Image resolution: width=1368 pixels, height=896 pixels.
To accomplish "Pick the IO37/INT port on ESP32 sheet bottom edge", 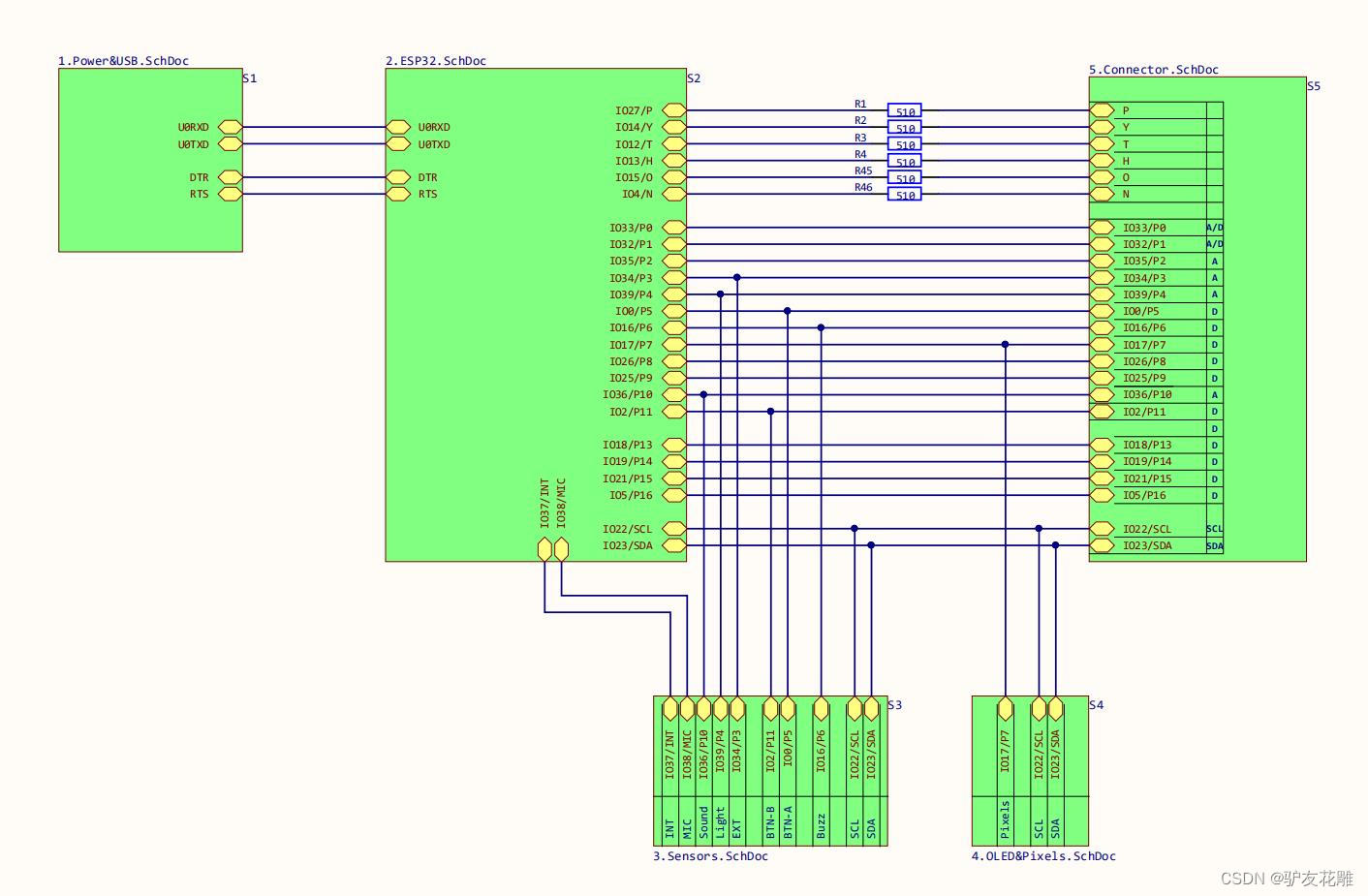I will pos(544,549).
